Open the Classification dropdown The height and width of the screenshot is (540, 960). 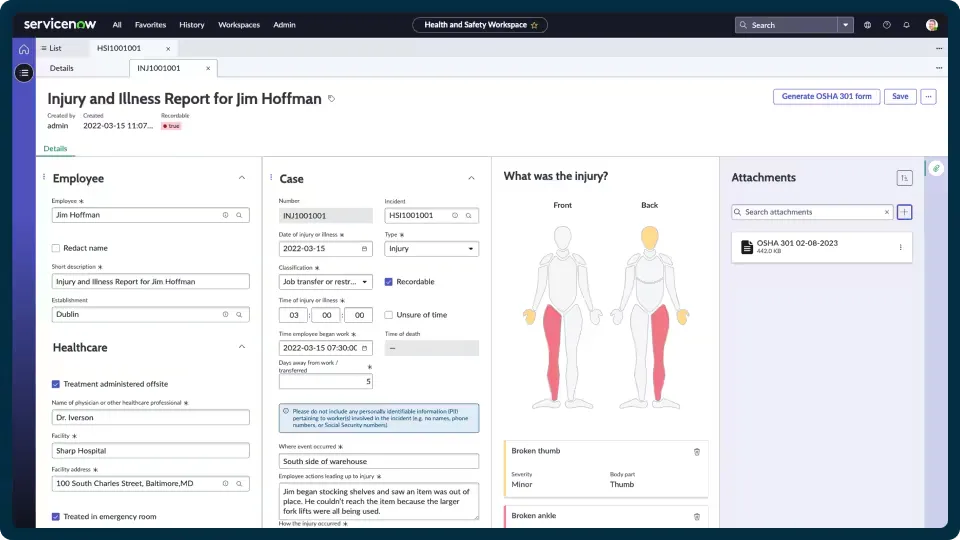pyautogui.click(x=325, y=282)
